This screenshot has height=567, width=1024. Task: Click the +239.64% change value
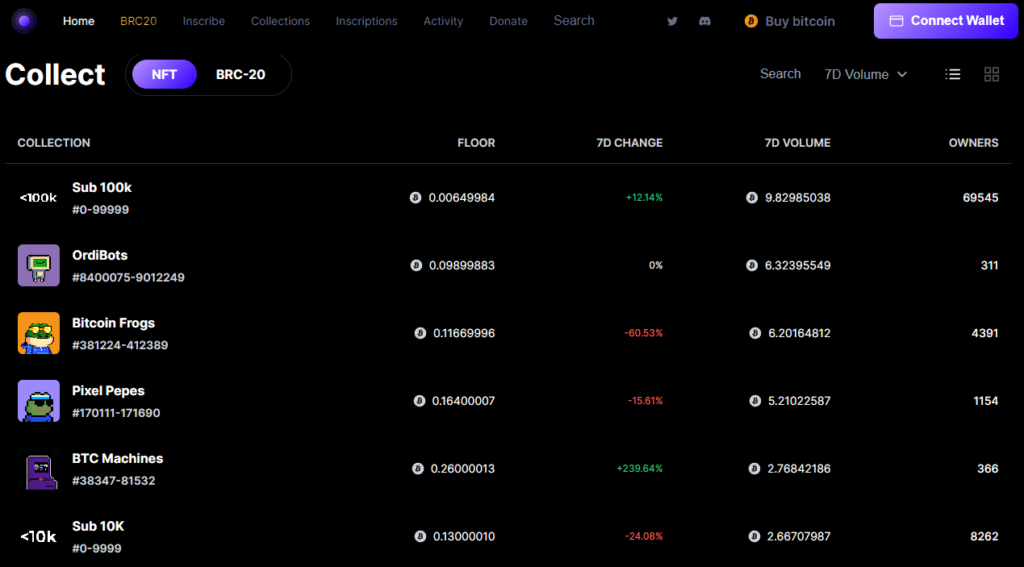click(639, 468)
